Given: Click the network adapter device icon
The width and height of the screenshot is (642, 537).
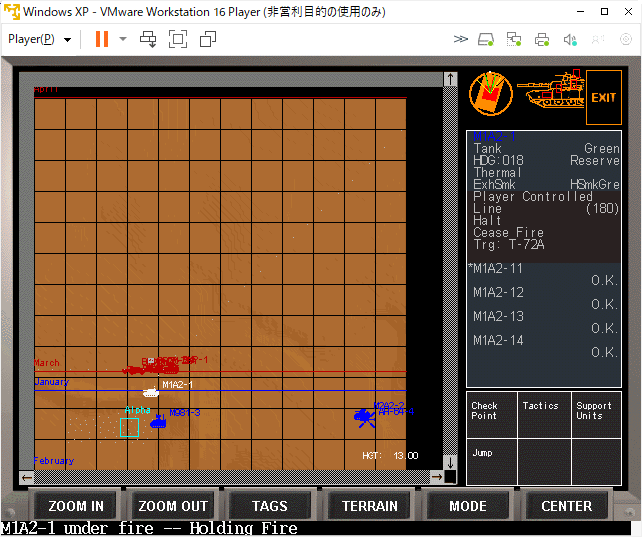Looking at the screenshot, I should coord(514,39).
